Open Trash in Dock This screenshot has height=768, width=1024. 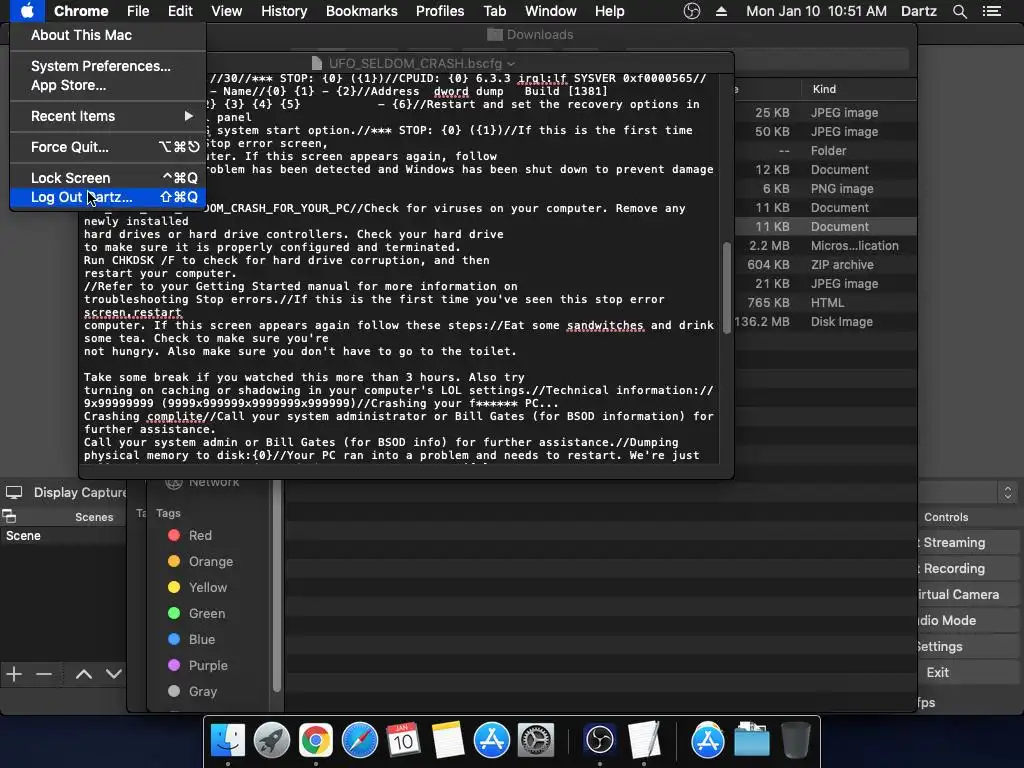795,740
